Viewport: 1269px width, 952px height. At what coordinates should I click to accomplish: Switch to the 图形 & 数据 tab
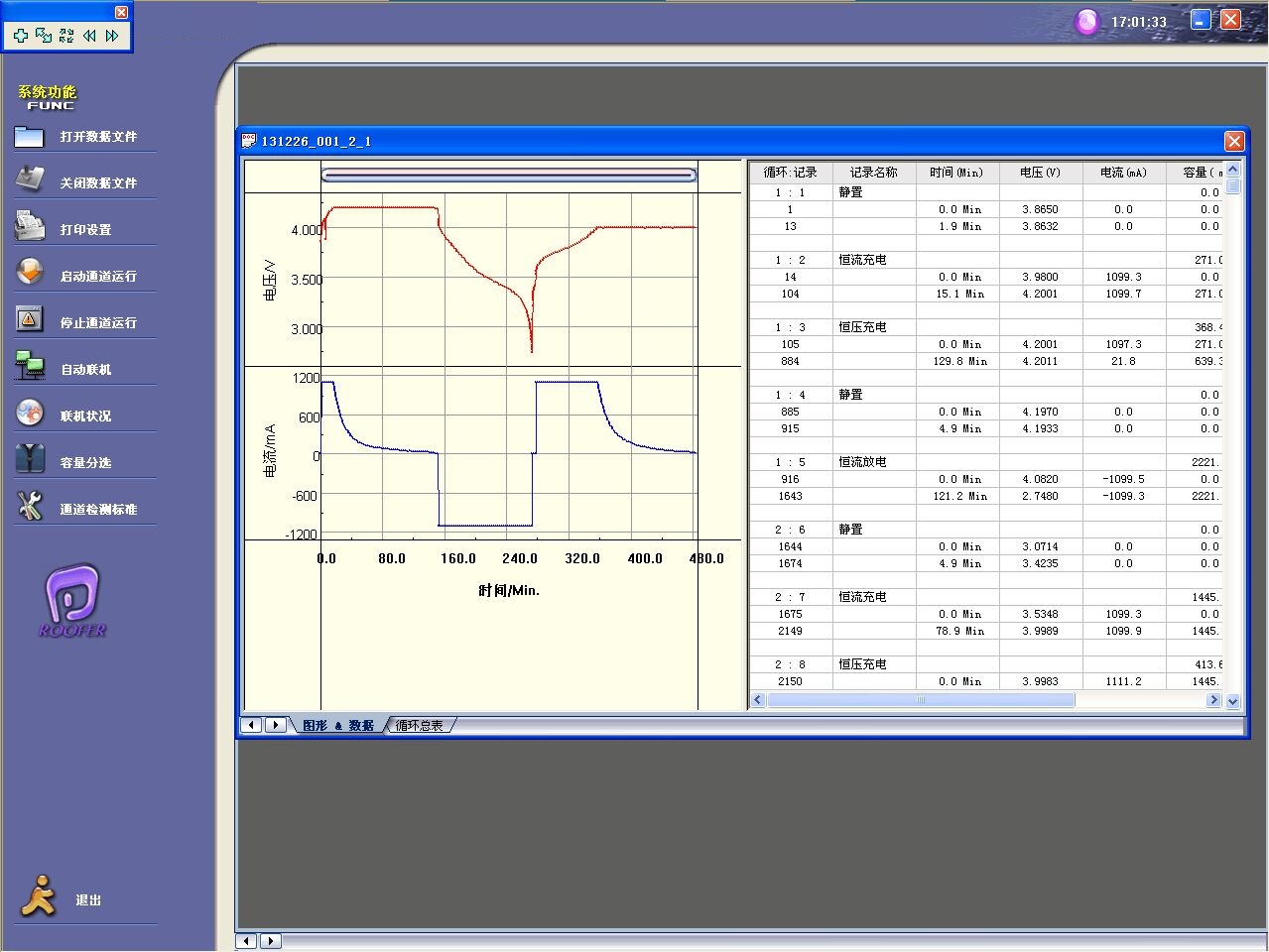click(338, 726)
